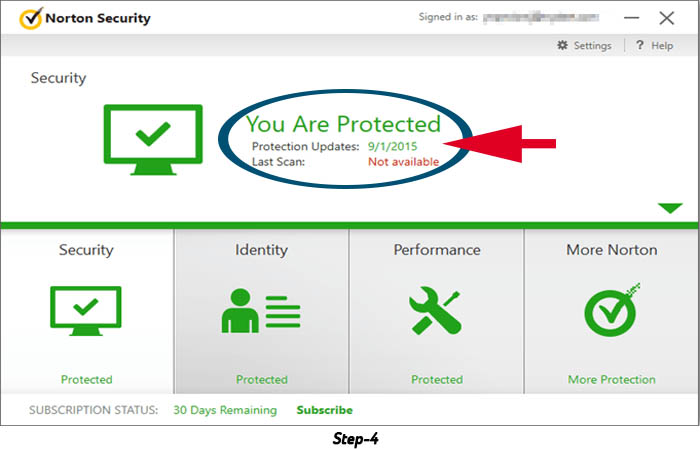700x450 pixels.
Task: Click the "Not available" last scan value
Action: (x=404, y=162)
